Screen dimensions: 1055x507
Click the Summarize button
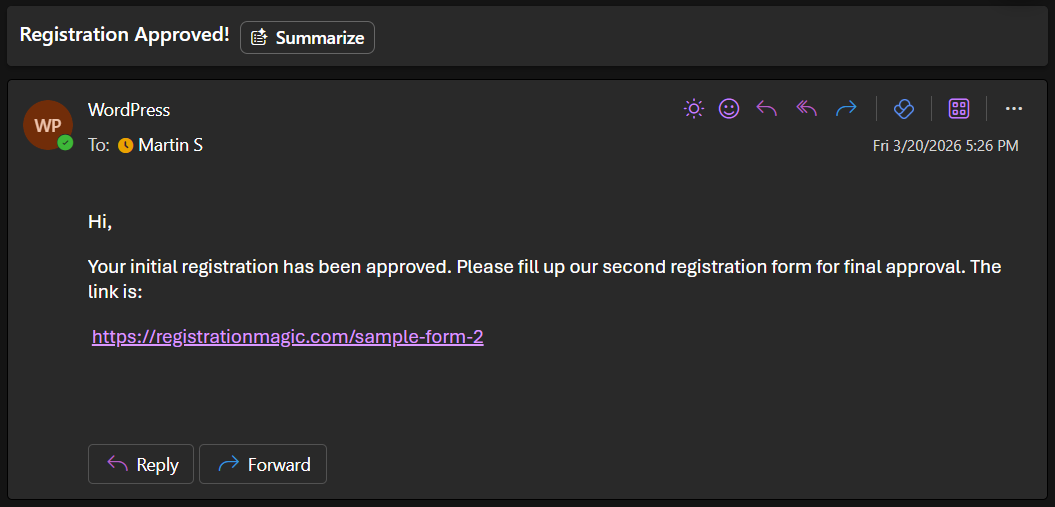[307, 37]
